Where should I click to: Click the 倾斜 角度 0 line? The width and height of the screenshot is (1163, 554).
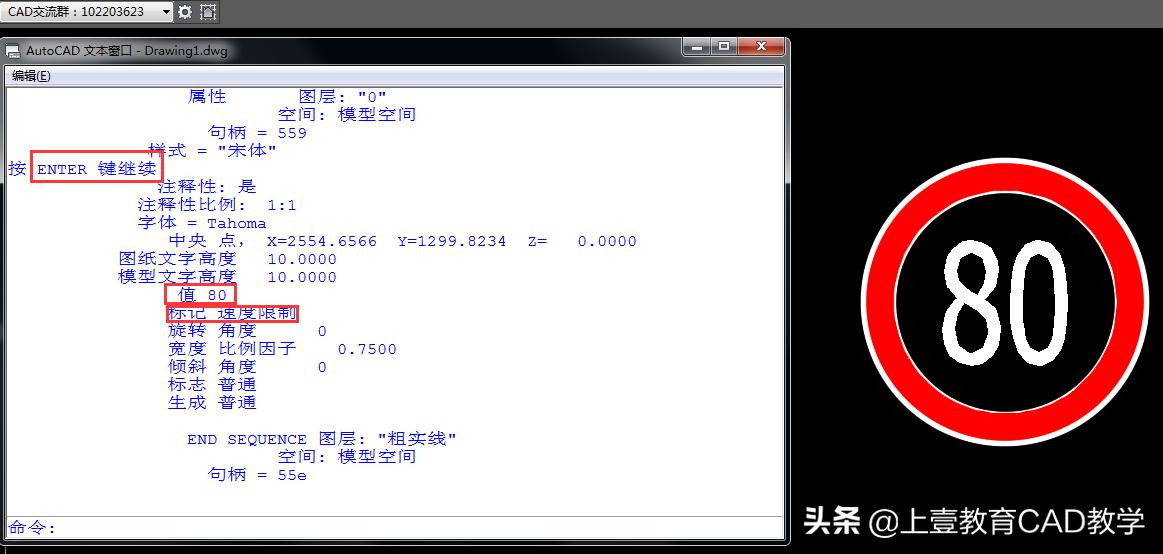click(247, 366)
